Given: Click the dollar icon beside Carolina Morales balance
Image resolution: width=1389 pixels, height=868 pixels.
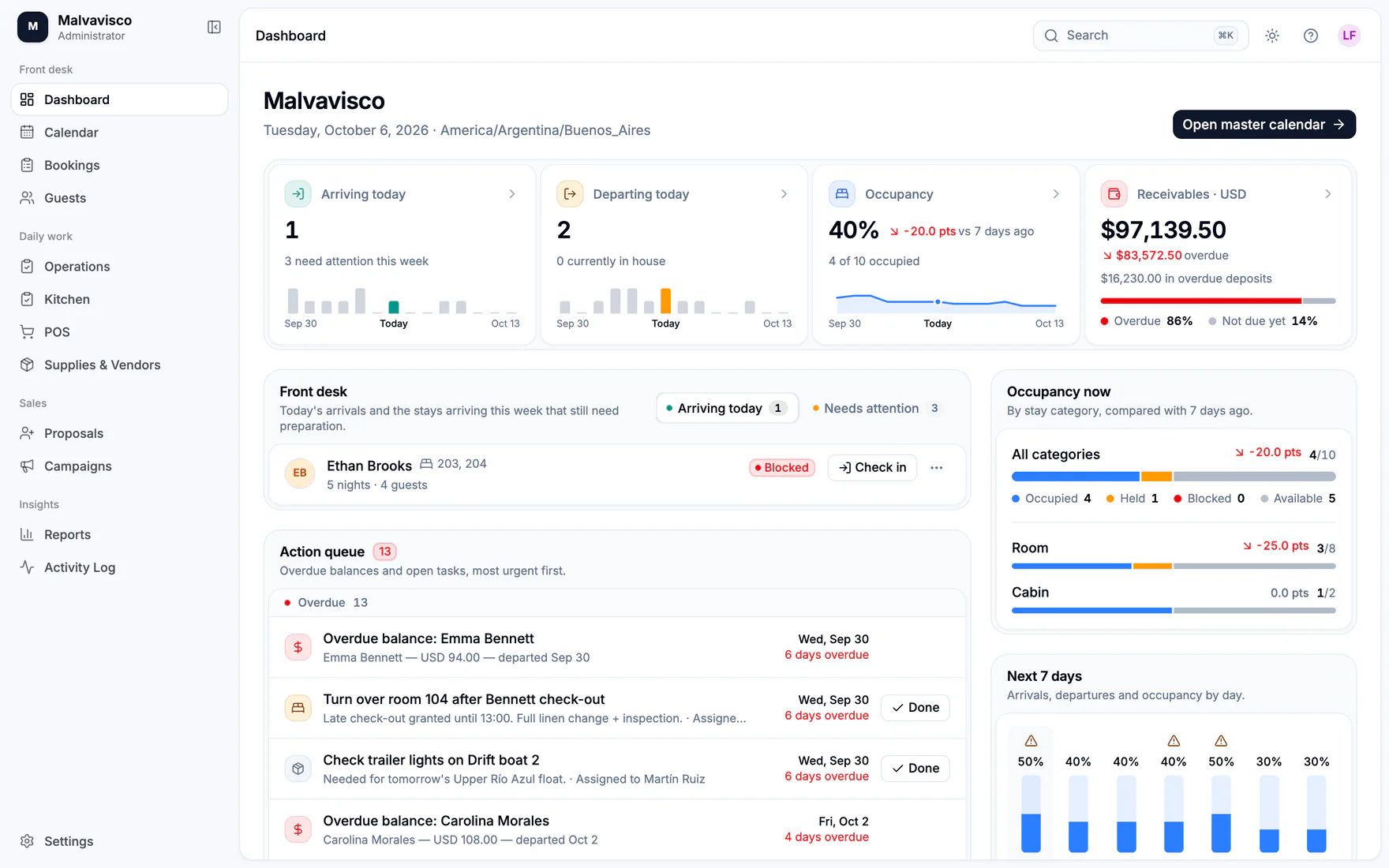Looking at the screenshot, I should pos(298,829).
